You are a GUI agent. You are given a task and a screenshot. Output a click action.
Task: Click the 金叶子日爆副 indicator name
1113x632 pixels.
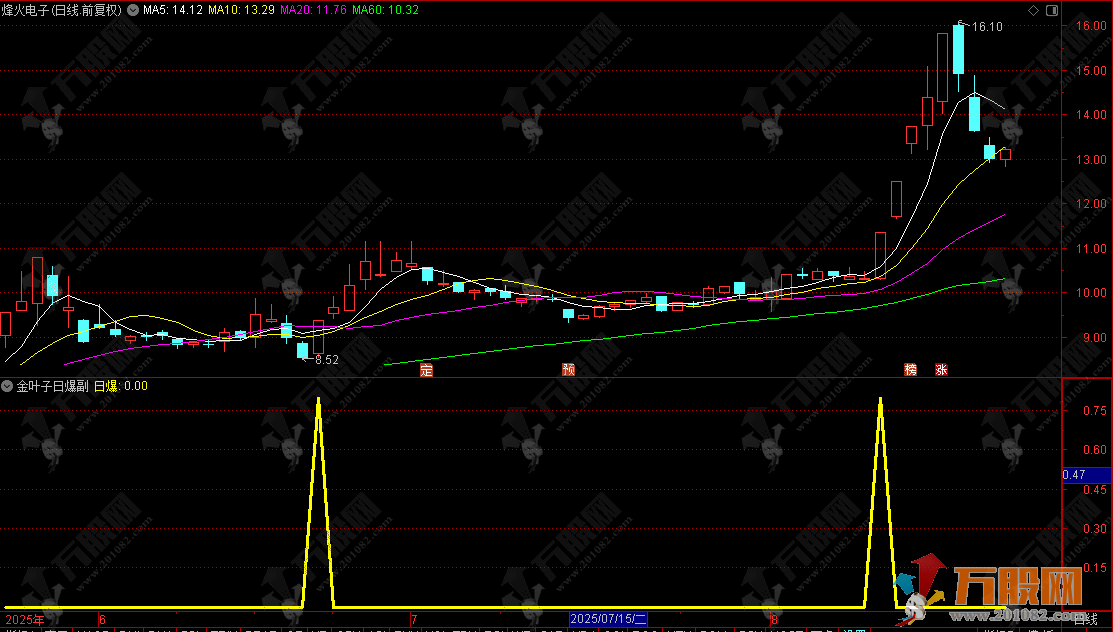coord(53,386)
